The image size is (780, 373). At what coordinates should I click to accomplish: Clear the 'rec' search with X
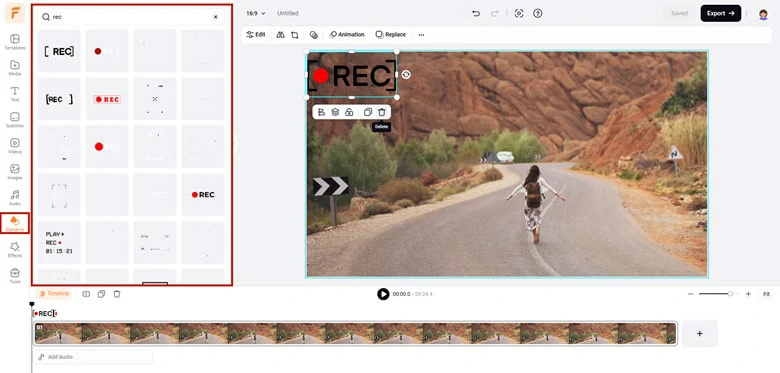click(x=215, y=17)
